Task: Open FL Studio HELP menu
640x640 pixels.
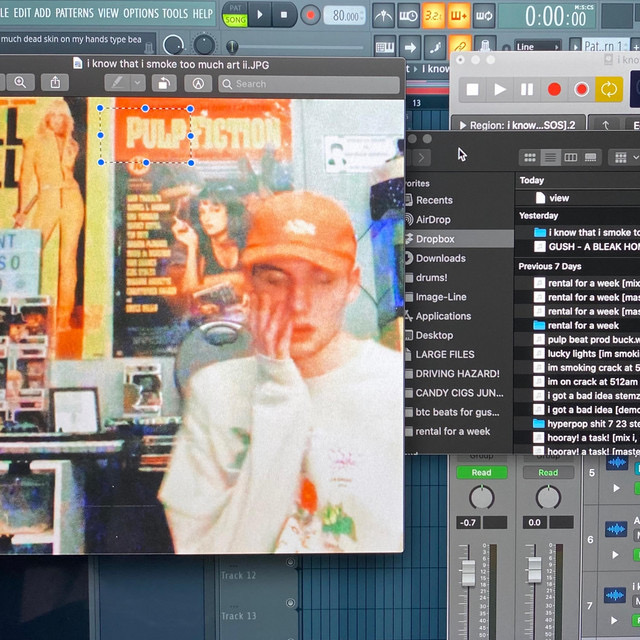Action: coord(202,13)
